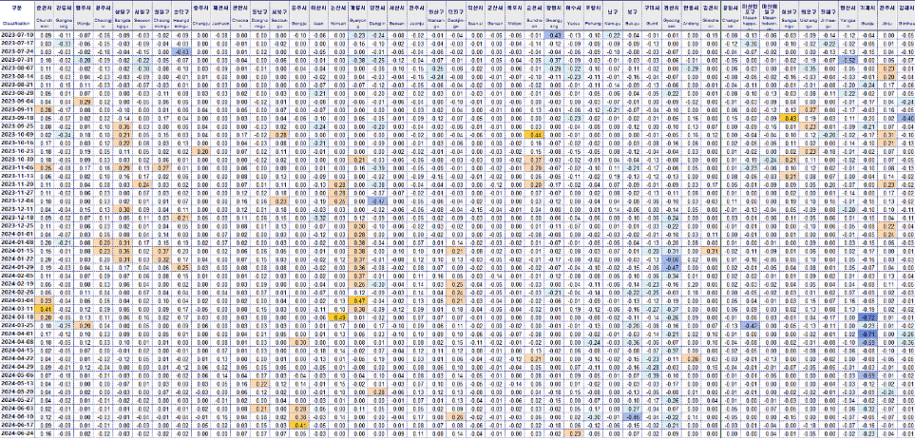Select the 2024-02-19 date row label
Image resolution: width=915 pixels, height=440 pixels.
tap(17, 284)
